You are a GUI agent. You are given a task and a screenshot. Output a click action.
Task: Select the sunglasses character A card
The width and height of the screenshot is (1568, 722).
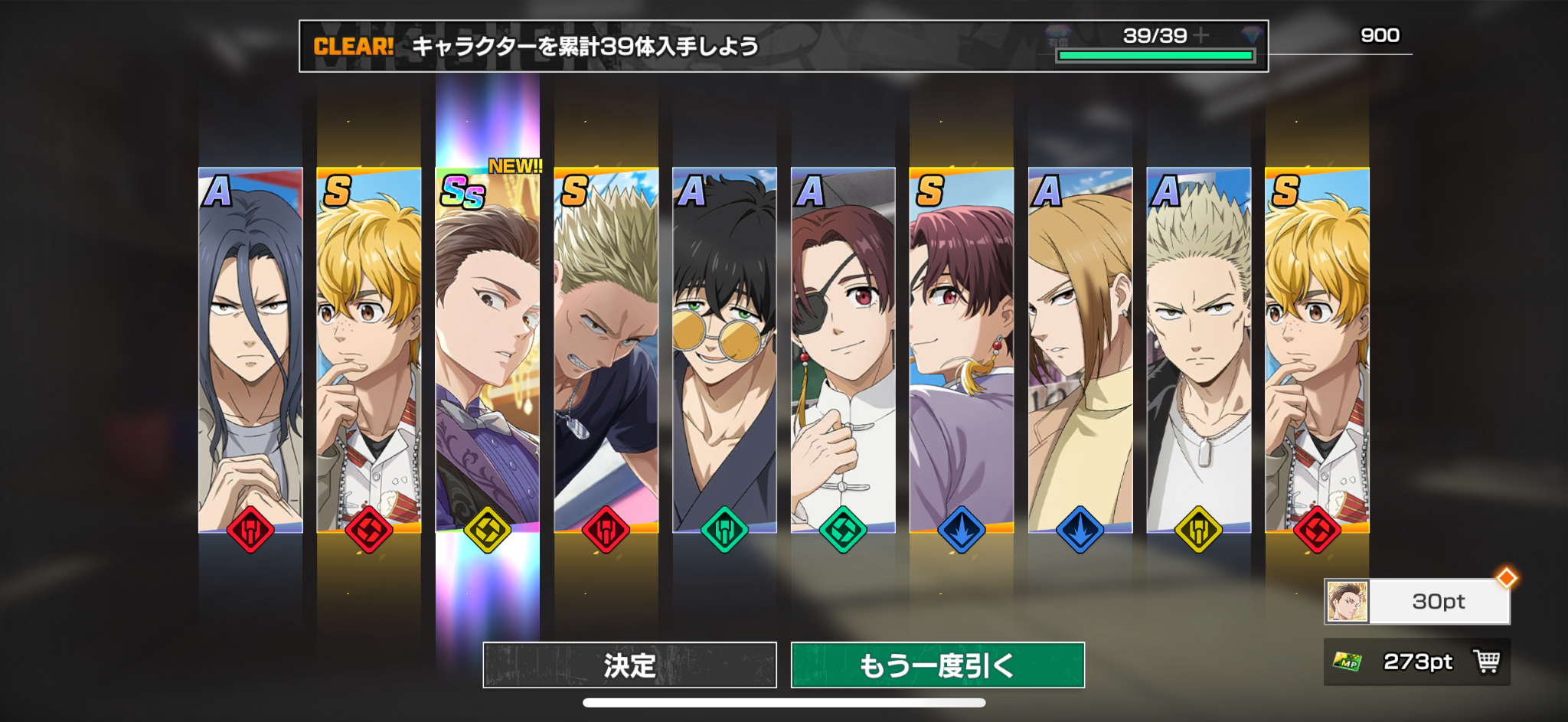pos(724,349)
